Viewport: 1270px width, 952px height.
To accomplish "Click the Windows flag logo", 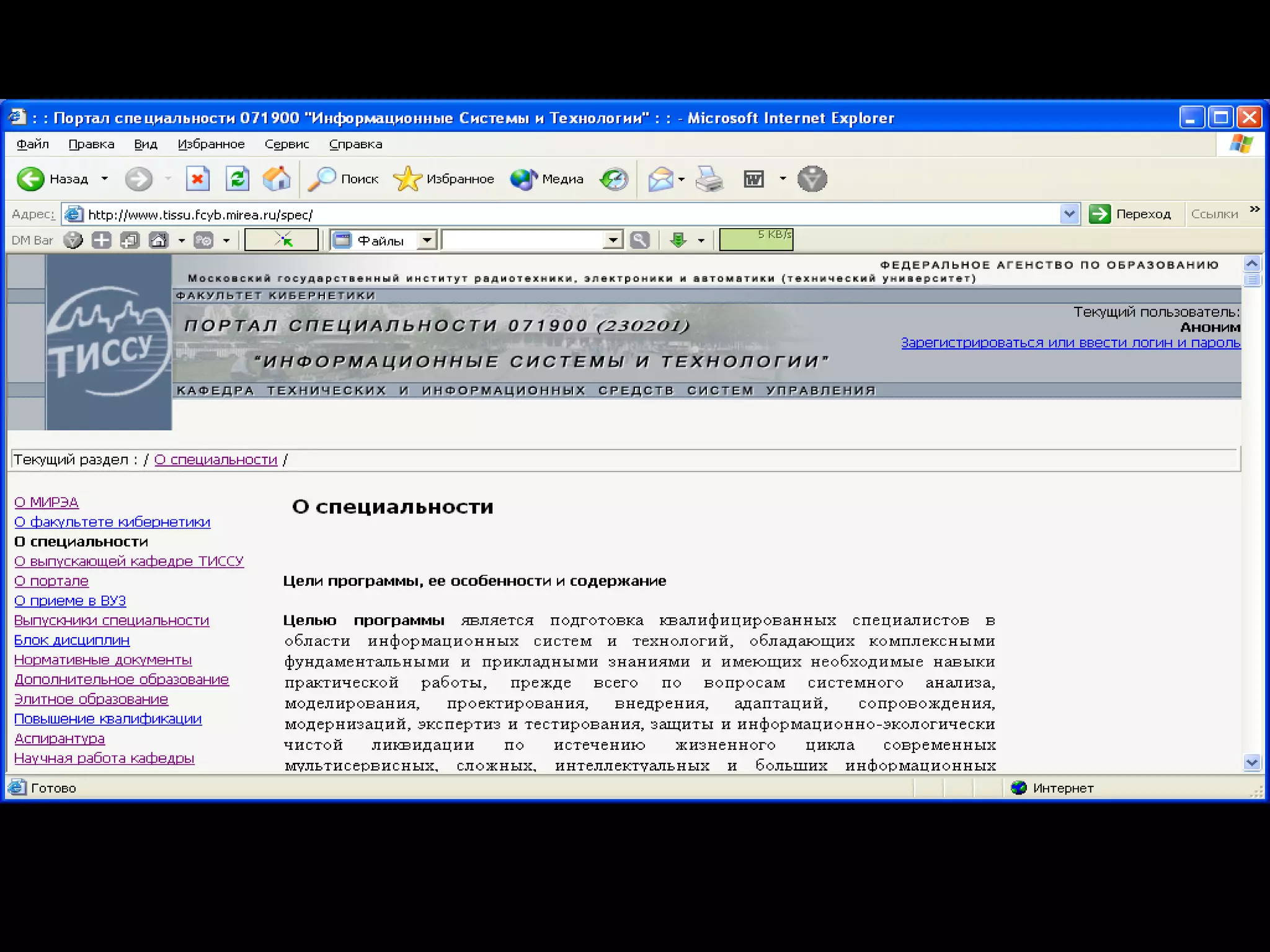I will click(1241, 144).
